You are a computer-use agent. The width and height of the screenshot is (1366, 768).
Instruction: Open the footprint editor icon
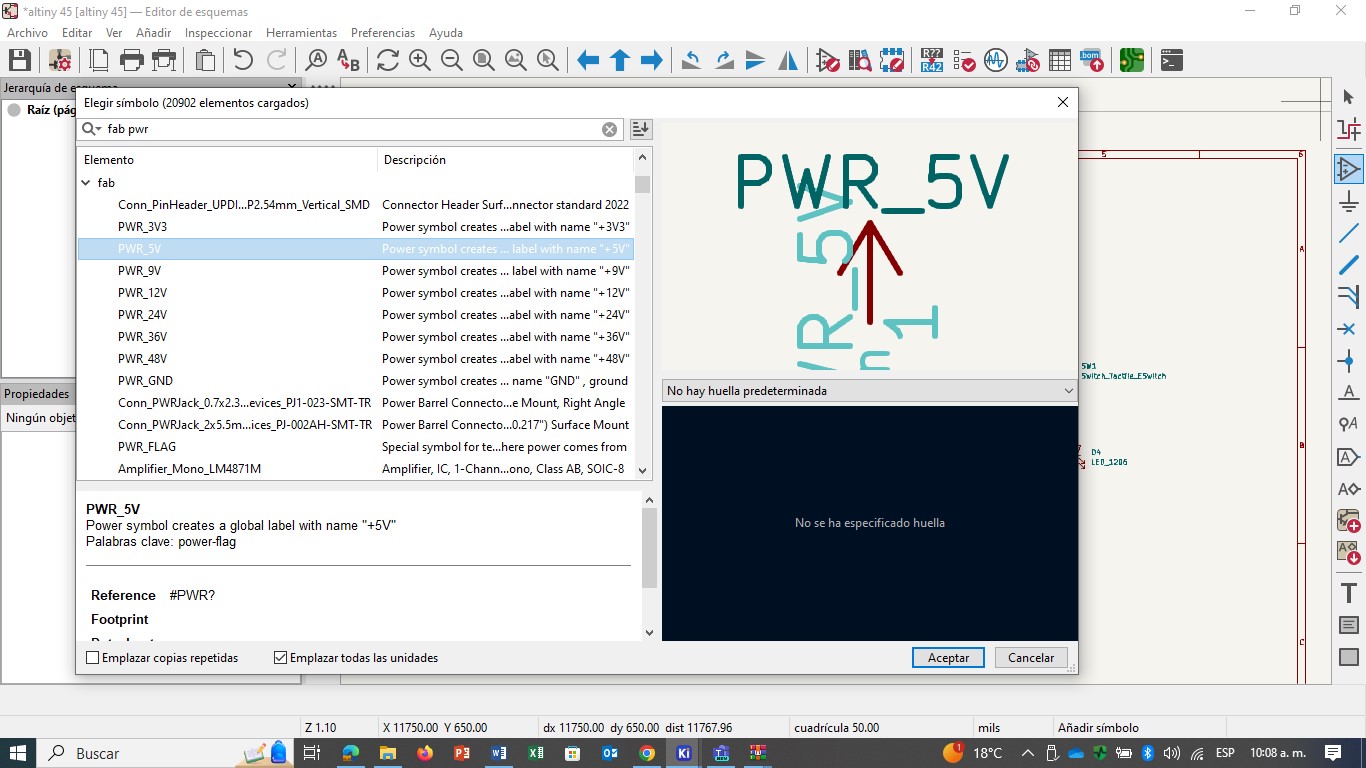(892, 60)
